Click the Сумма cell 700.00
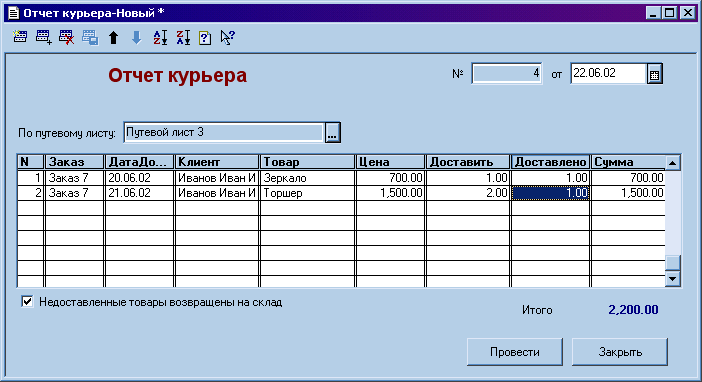The image size is (702, 382). coord(628,178)
